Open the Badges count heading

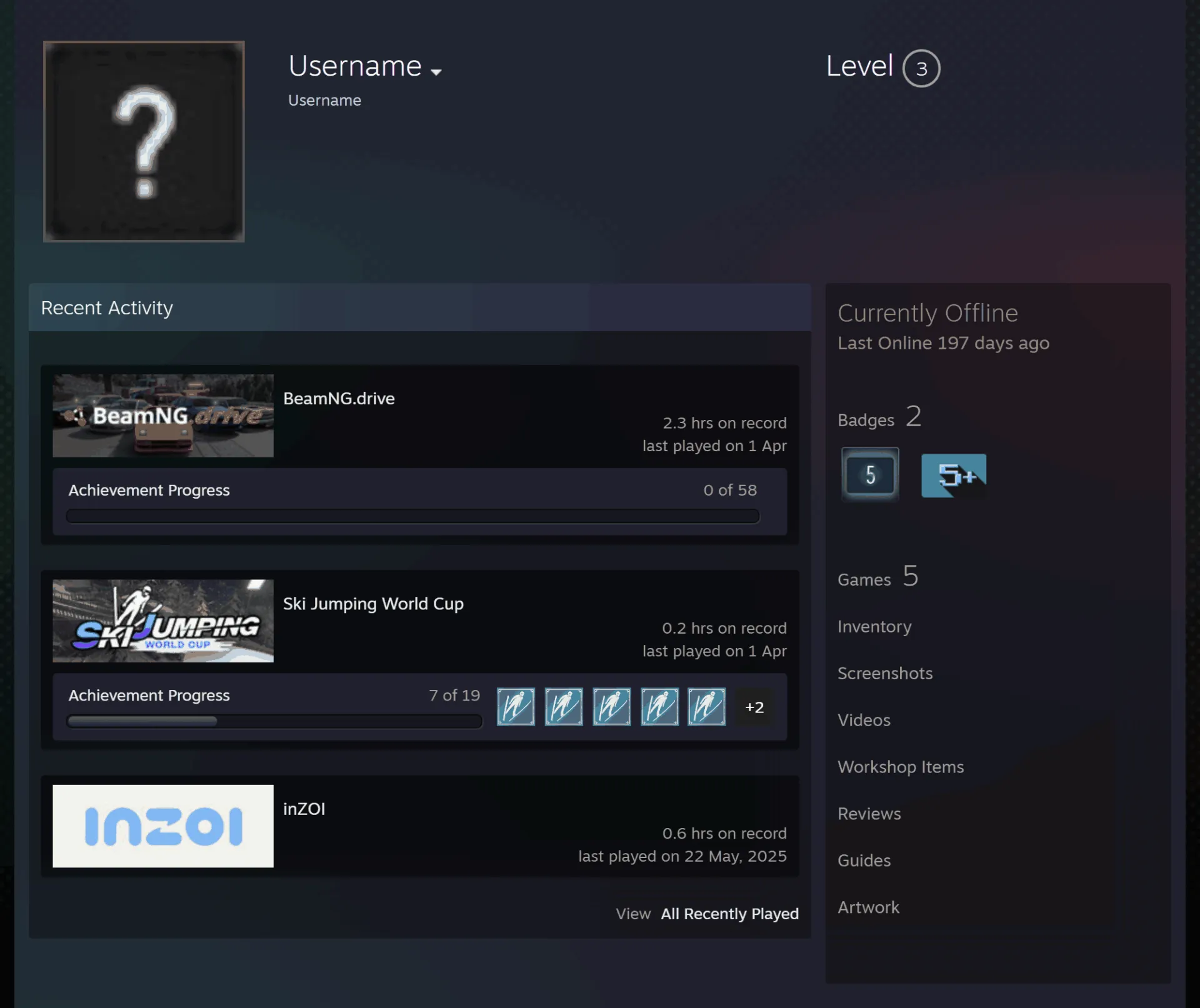pos(879,417)
